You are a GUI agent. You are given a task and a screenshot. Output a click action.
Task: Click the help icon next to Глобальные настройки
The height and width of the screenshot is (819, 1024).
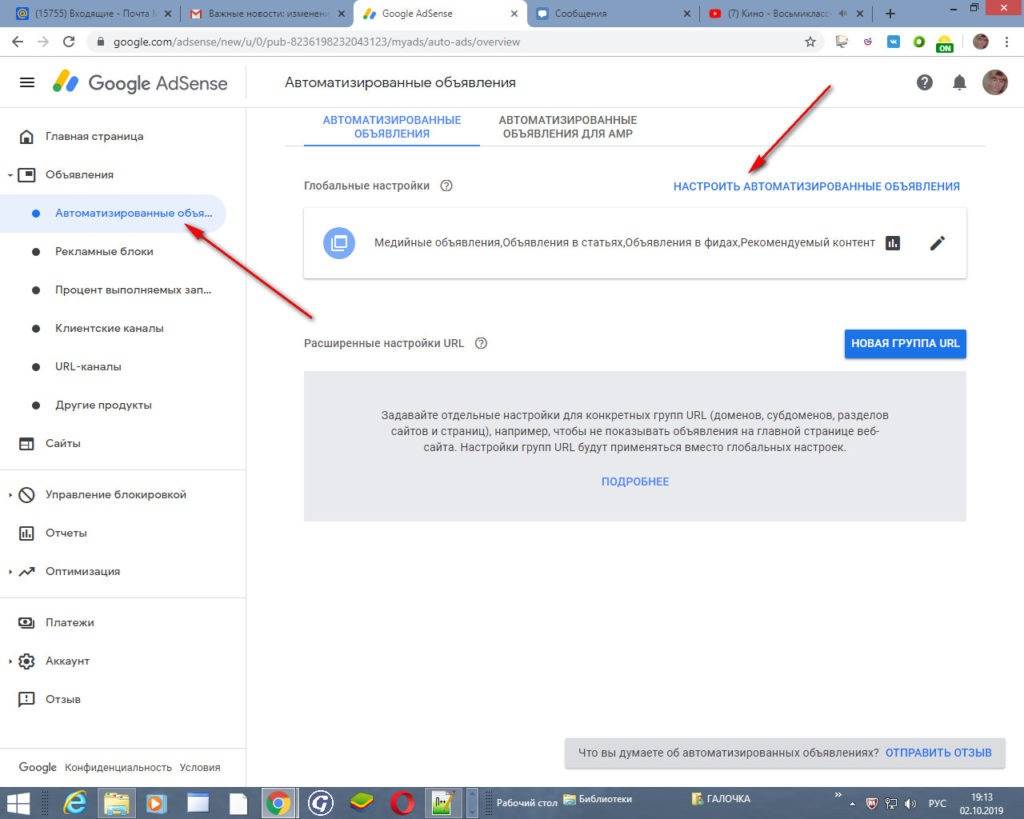tap(446, 186)
